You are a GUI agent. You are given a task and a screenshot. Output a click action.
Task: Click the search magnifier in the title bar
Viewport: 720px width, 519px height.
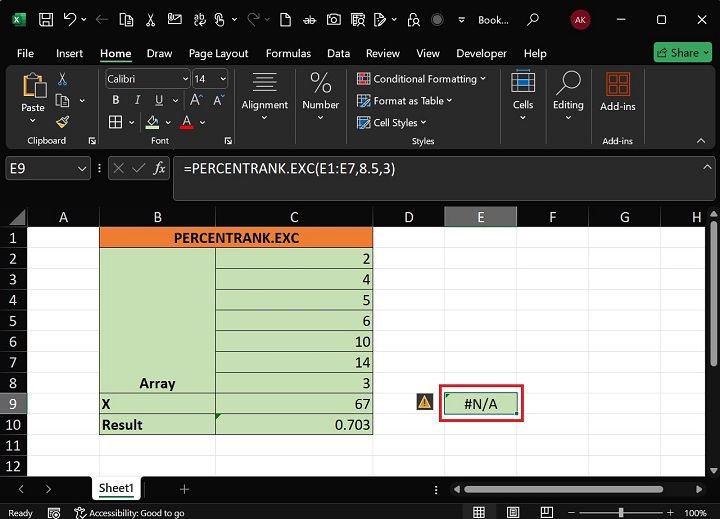533,20
